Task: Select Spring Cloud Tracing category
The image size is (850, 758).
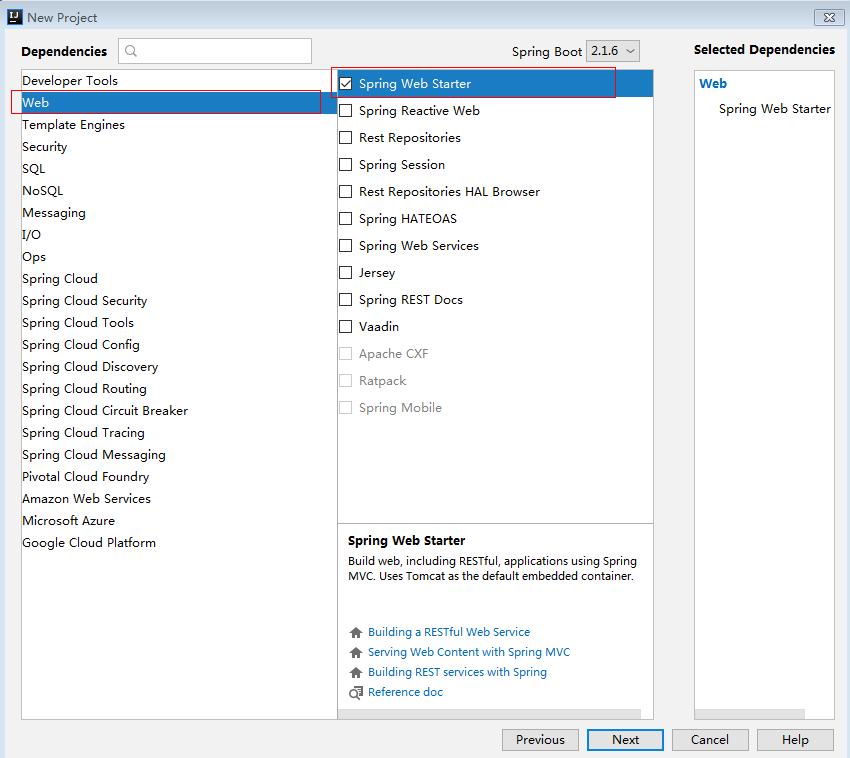Action: click(179, 433)
